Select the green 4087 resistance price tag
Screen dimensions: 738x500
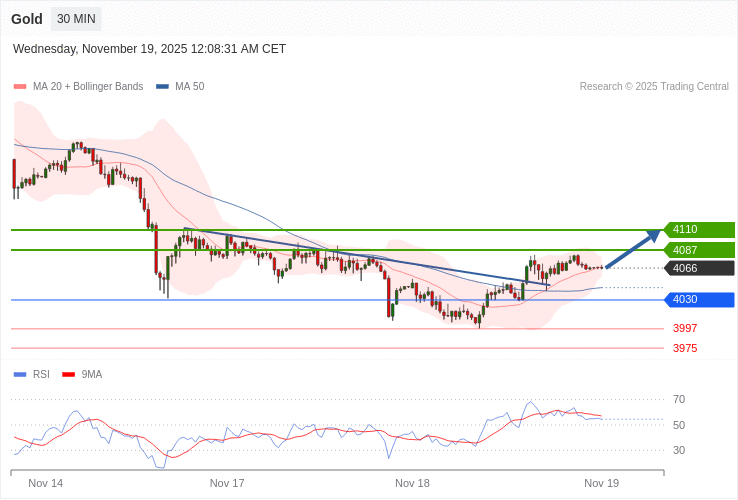pos(698,250)
